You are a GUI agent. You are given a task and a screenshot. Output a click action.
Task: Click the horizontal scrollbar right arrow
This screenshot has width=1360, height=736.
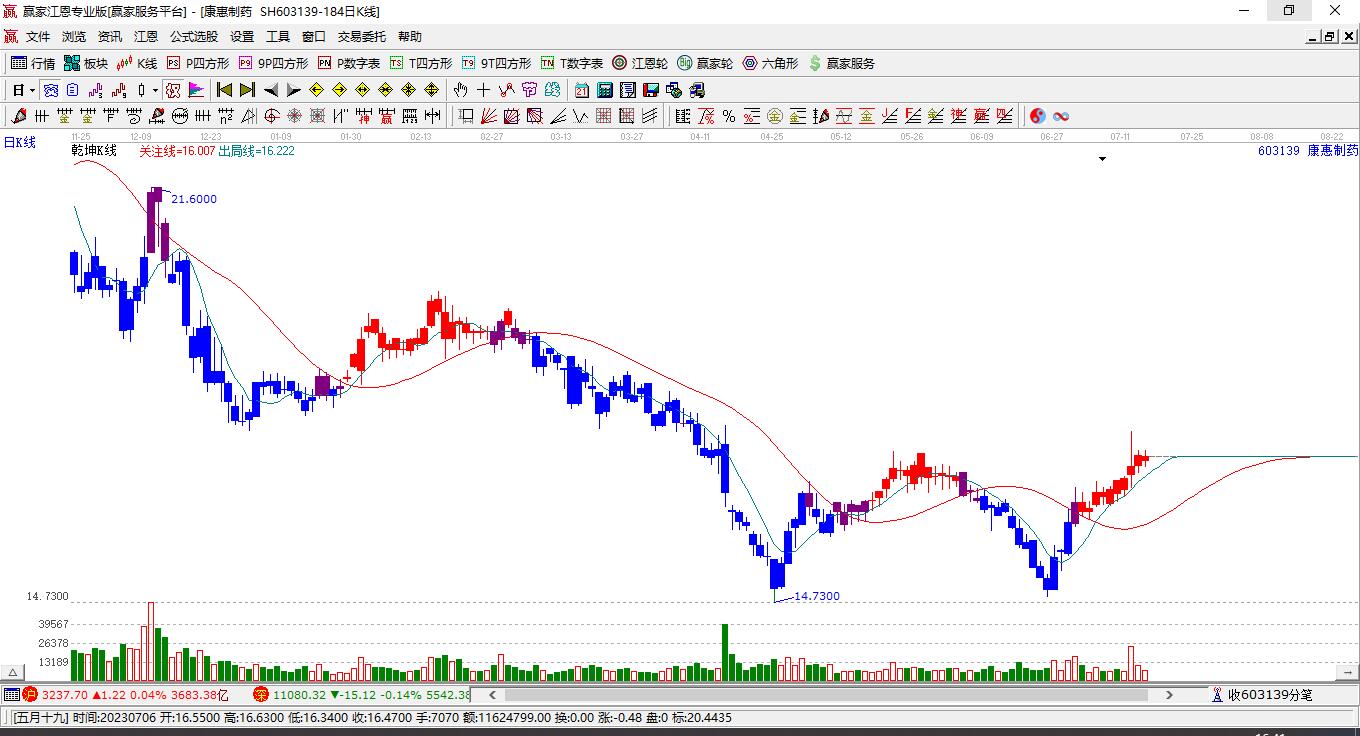click(x=1169, y=695)
